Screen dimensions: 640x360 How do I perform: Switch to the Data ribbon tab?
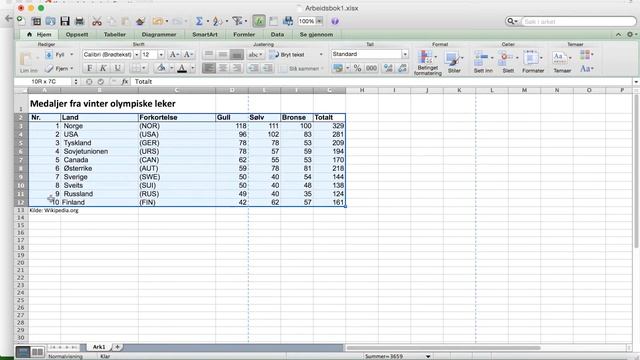tap(277, 35)
